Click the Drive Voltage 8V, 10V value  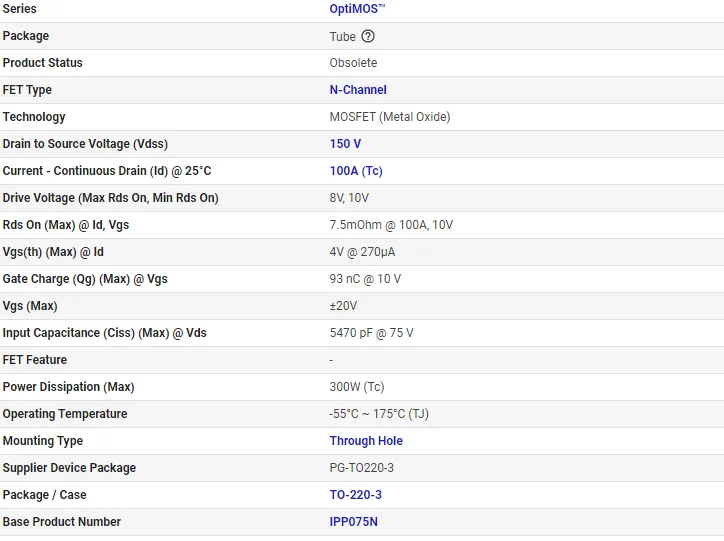(349, 198)
